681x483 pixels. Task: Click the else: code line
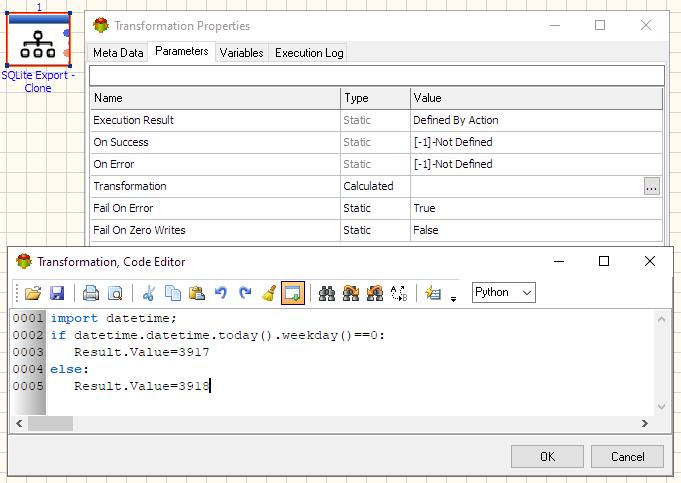click(x=69, y=369)
